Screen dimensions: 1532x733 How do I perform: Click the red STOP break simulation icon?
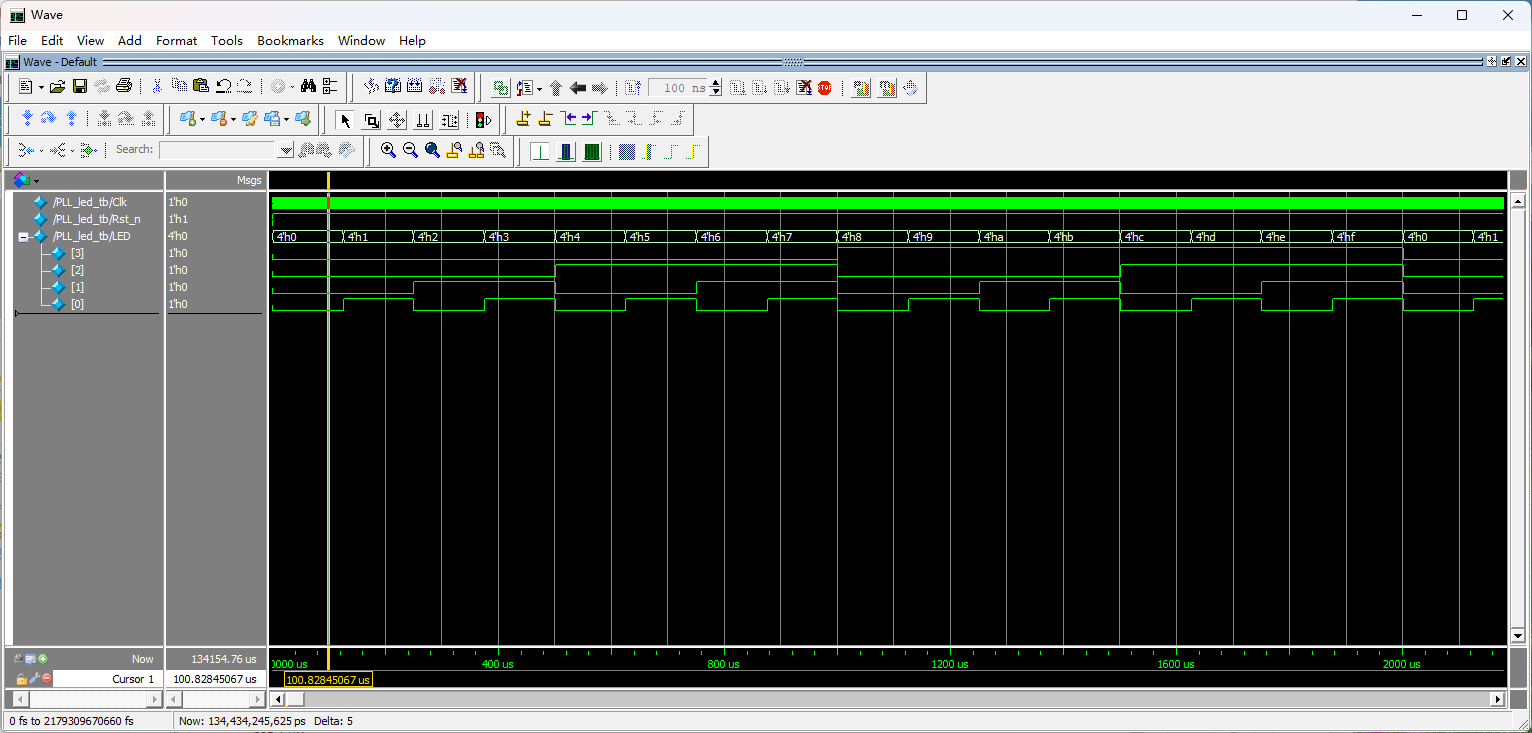[824, 88]
